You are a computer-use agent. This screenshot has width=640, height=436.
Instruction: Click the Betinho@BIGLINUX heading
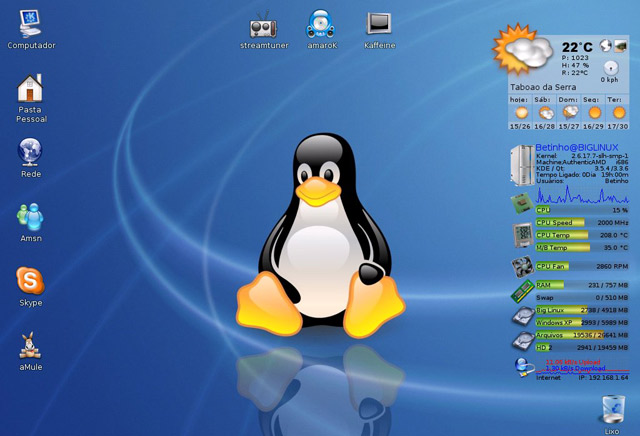click(577, 147)
